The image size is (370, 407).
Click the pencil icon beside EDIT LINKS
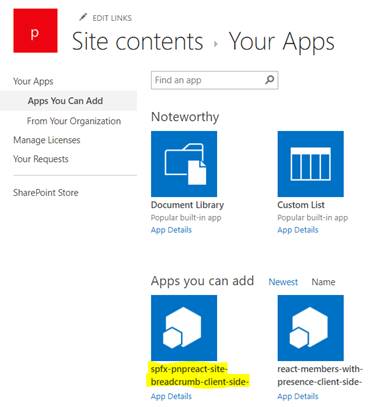(83, 17)
